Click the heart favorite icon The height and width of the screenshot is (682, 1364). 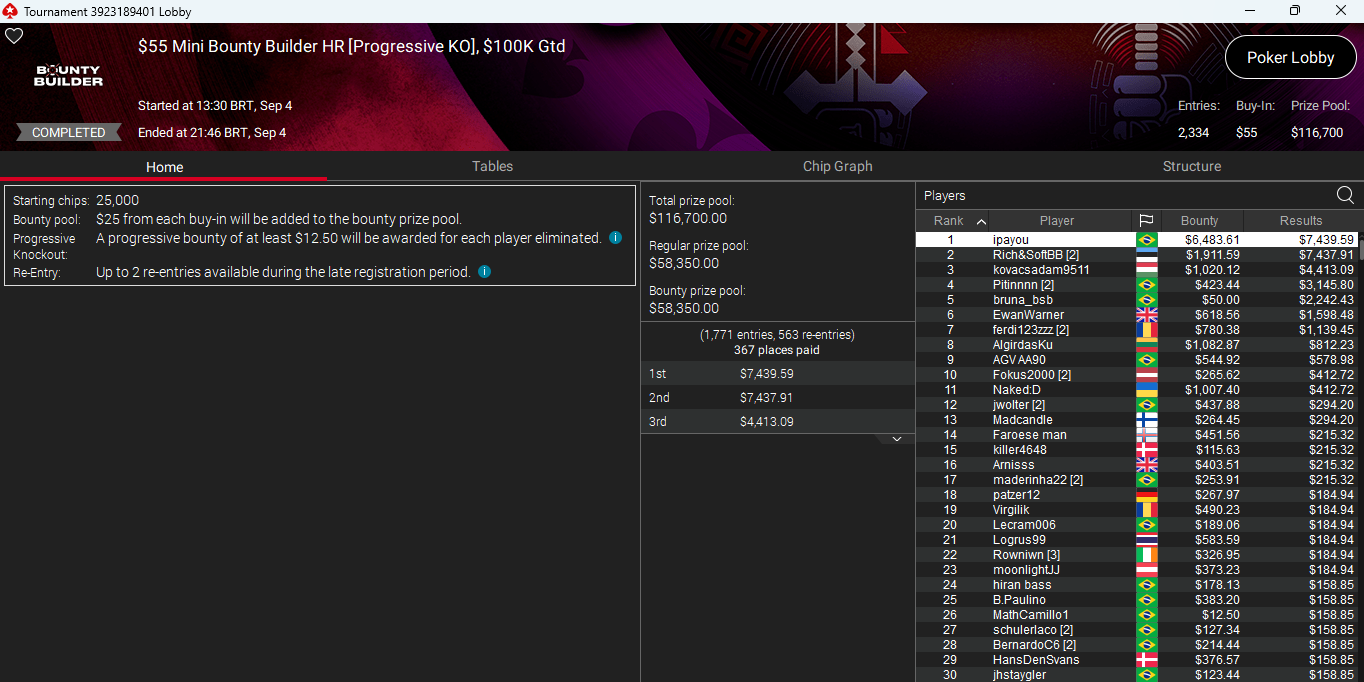14,36
